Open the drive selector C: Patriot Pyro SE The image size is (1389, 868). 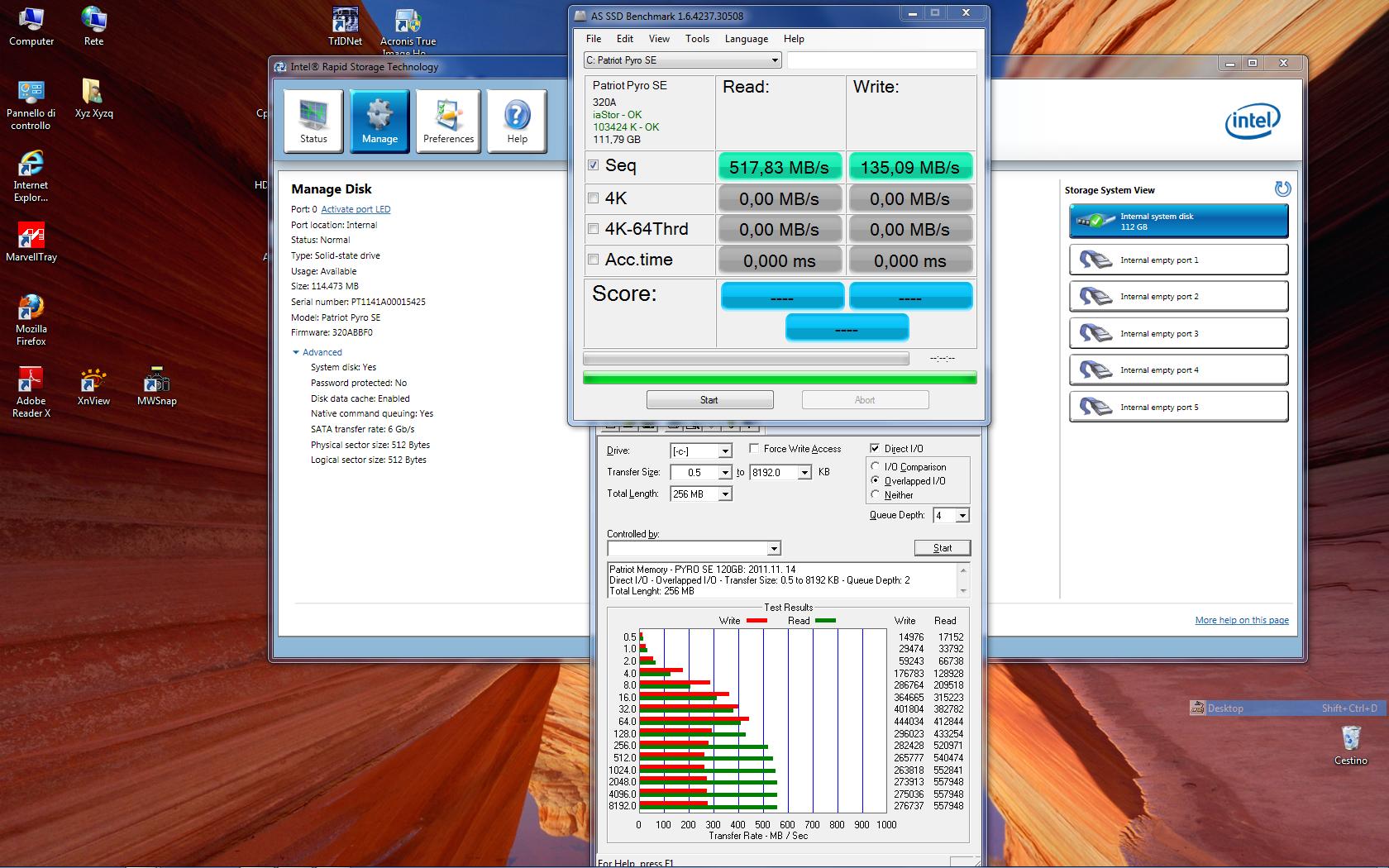tap(682, 60)
